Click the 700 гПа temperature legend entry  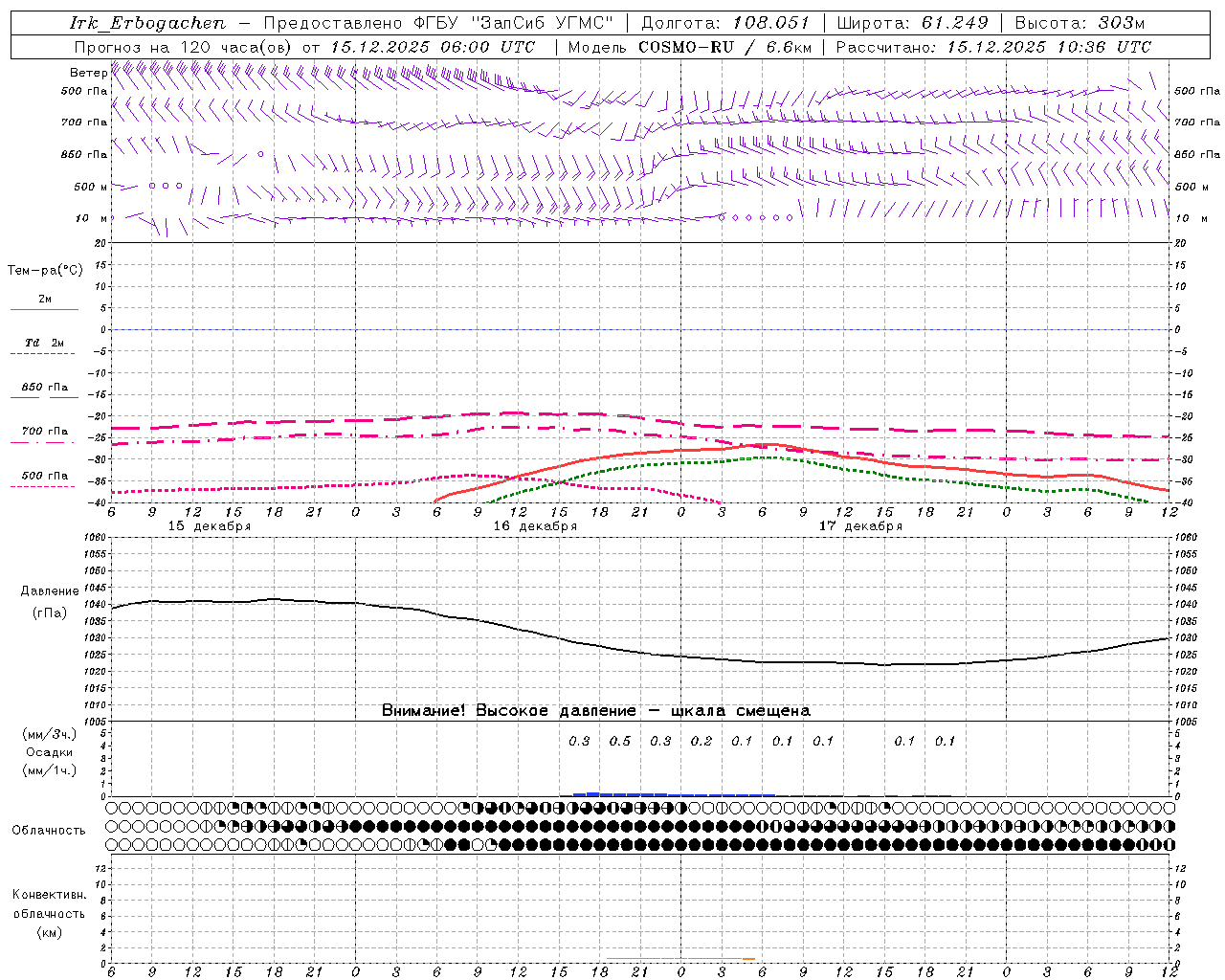[44, 432]
